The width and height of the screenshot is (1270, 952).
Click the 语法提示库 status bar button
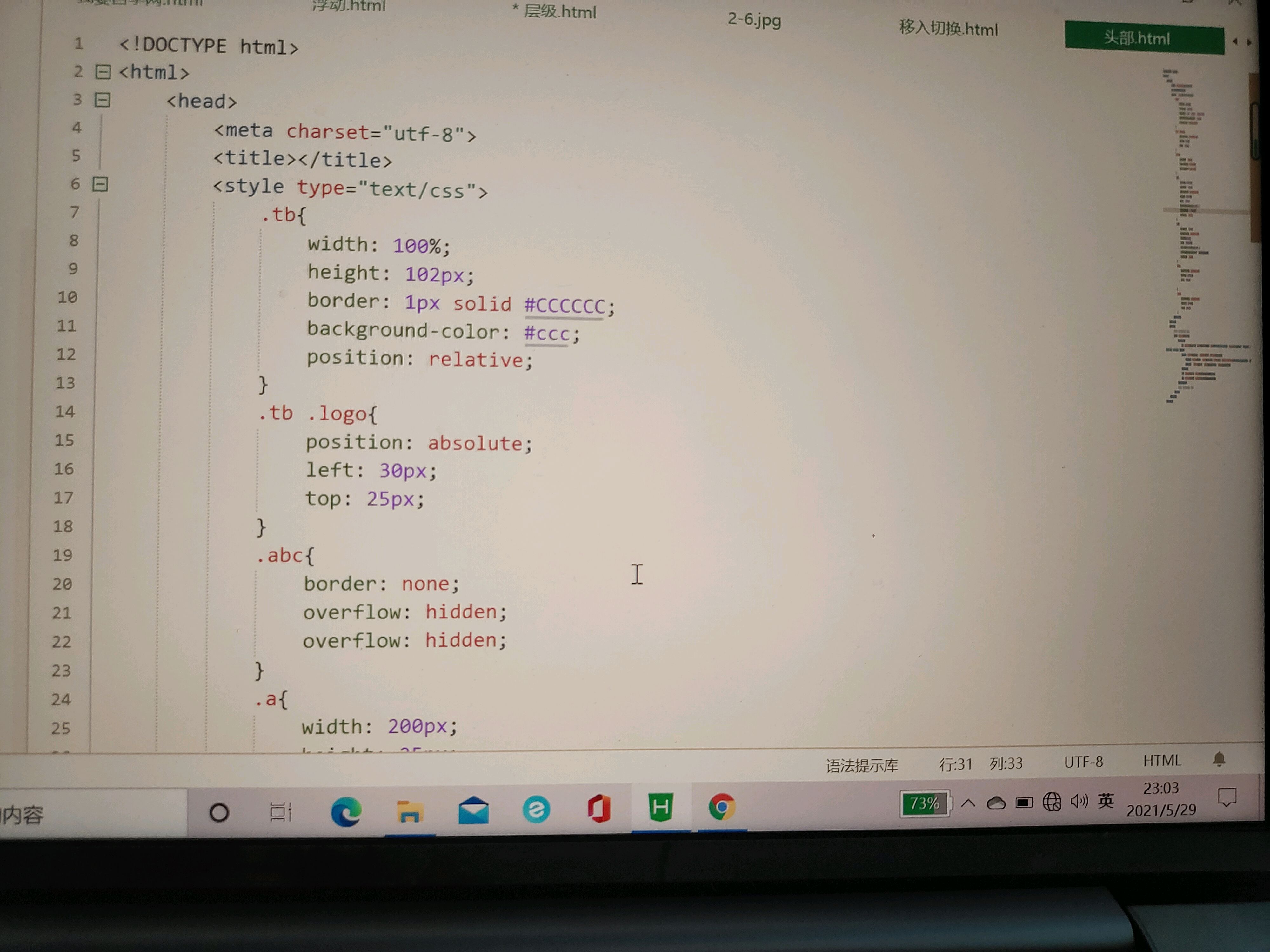[x=861, y=765]
